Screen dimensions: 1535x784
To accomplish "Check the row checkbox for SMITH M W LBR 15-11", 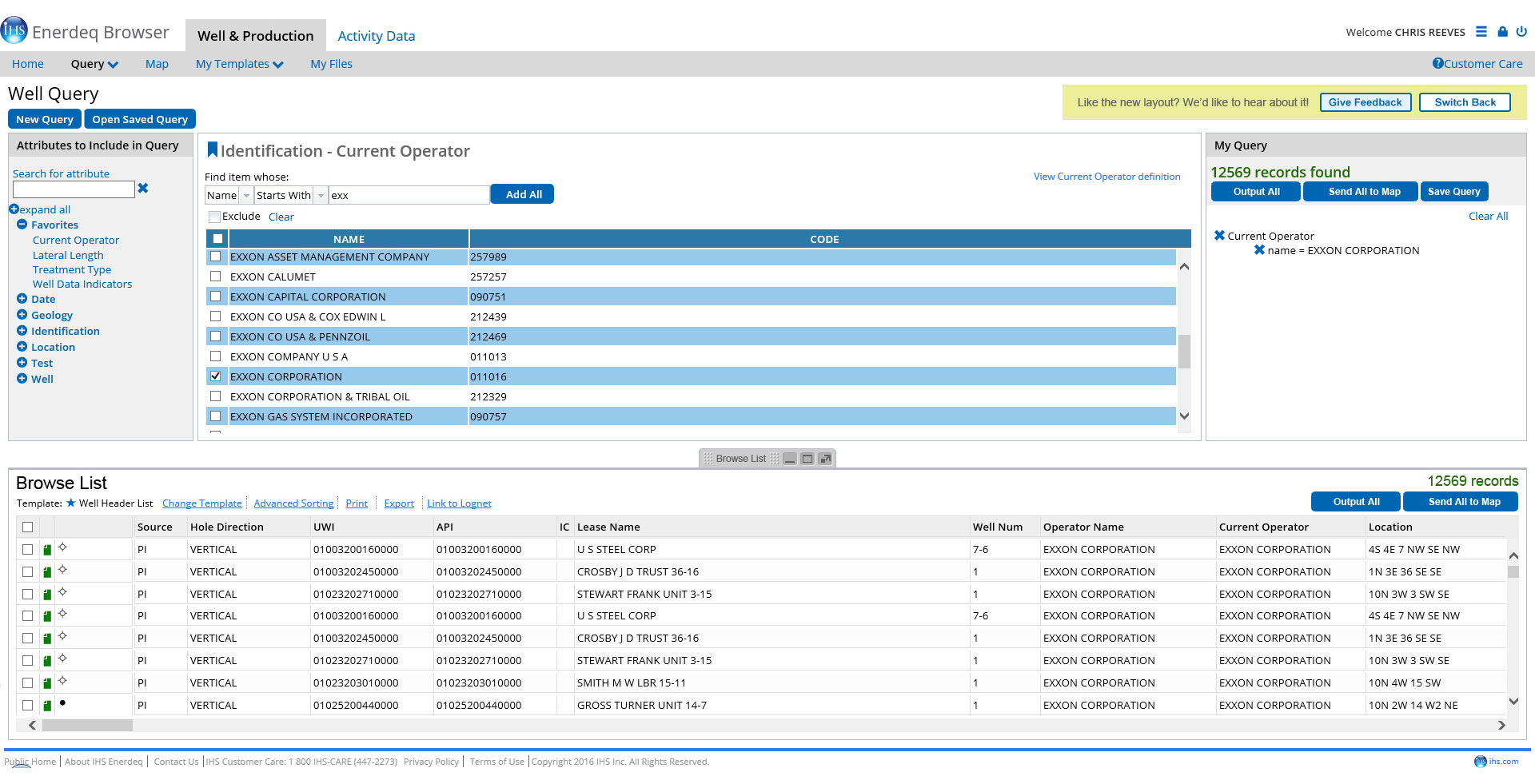I will click(28, 683).
